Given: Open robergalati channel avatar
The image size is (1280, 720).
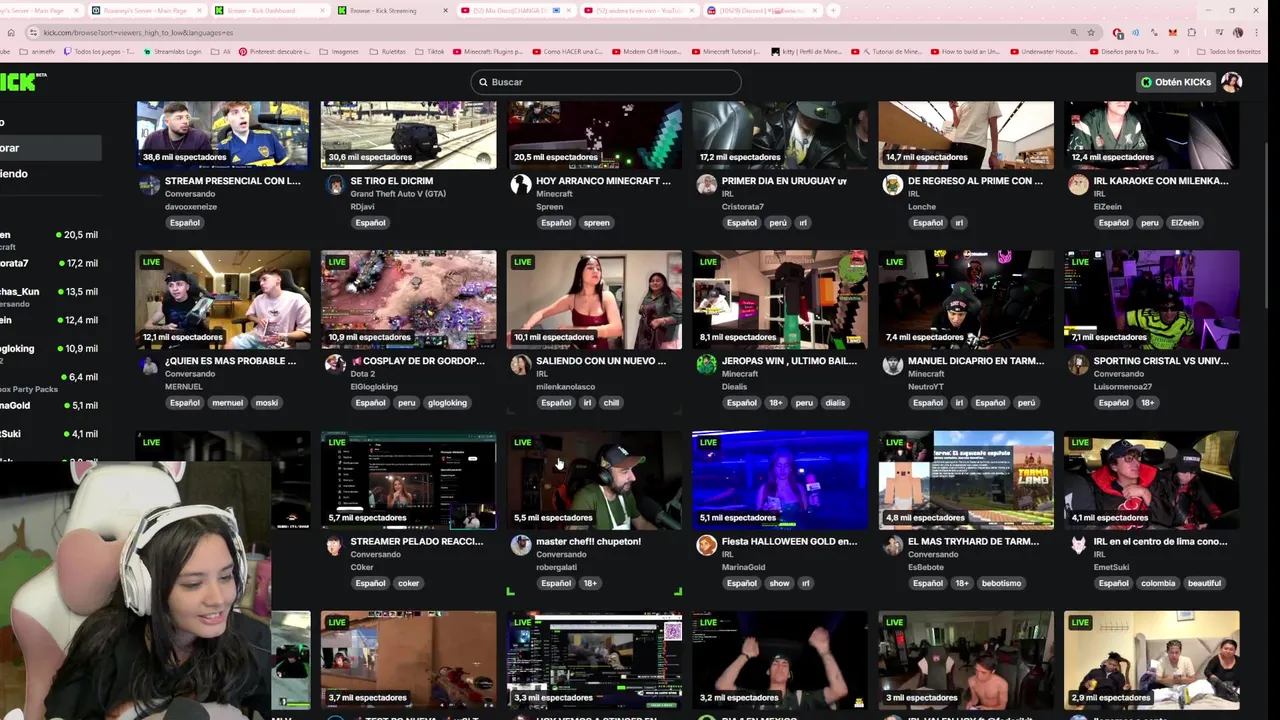Looking at the screenshot, I should tap(521, 545).
